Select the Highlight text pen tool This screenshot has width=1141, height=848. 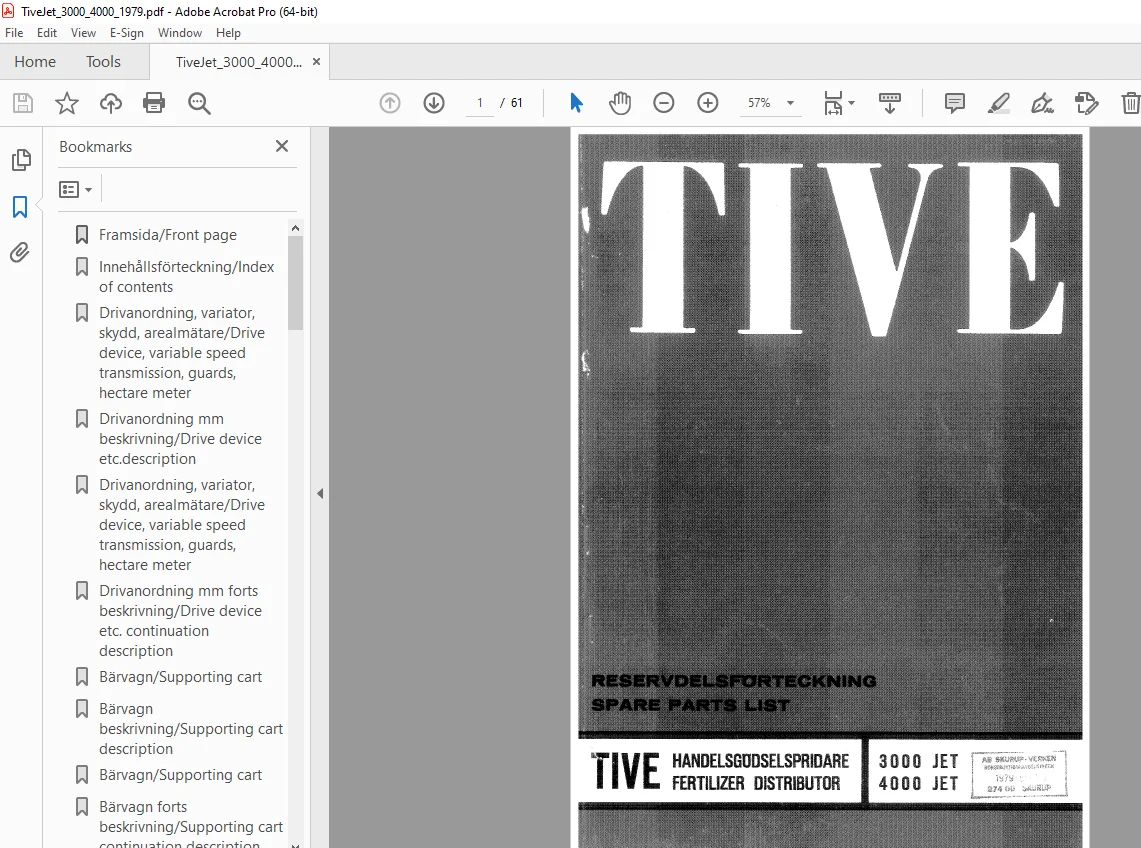tap(998, 103)
